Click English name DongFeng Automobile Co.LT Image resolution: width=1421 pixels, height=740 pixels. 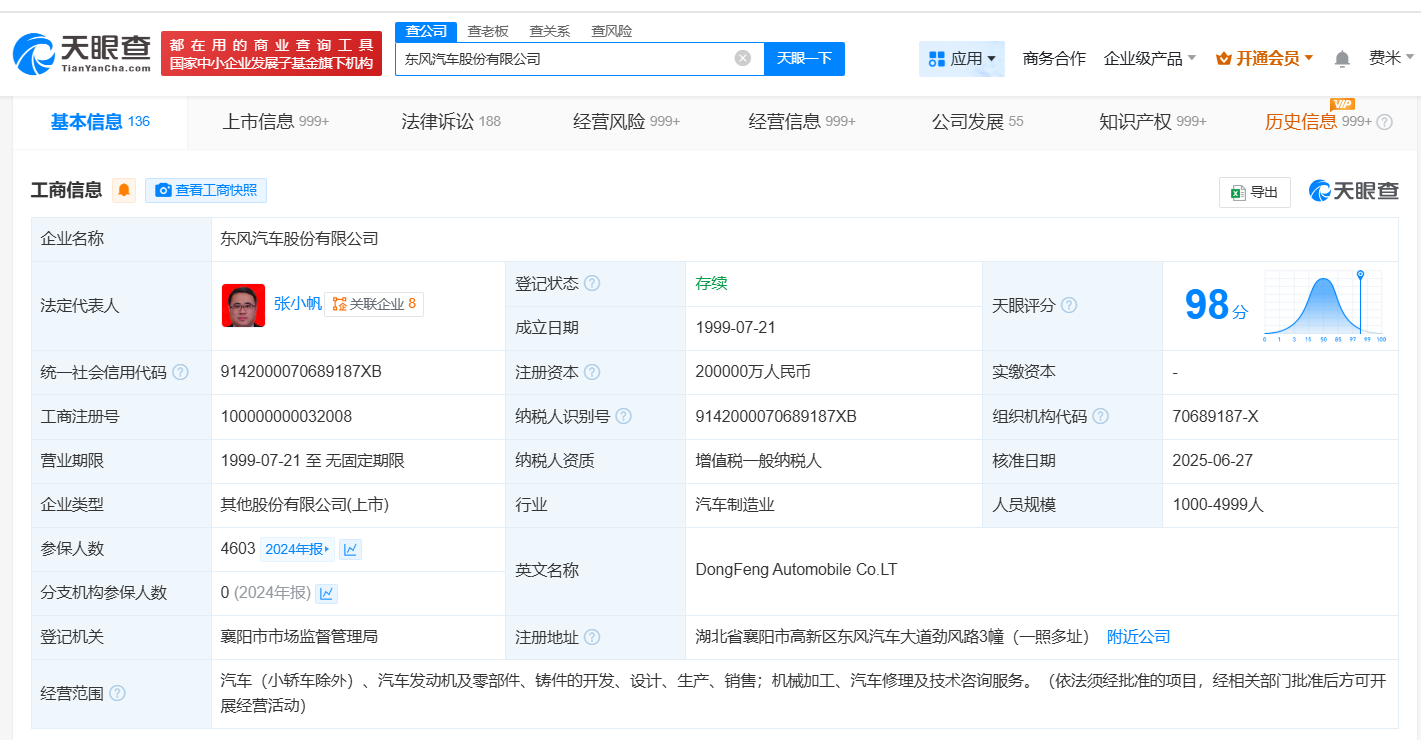[796, 570]
